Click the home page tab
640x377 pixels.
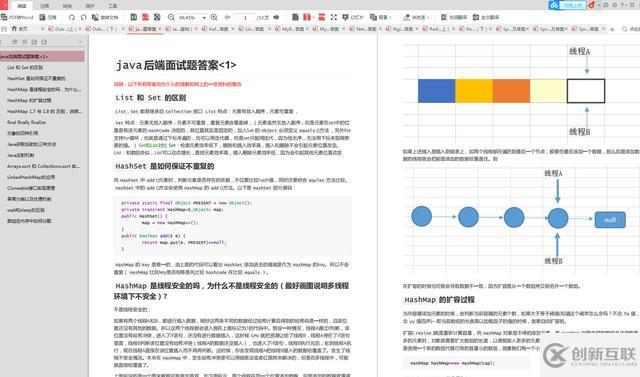[x=20, y=29]
